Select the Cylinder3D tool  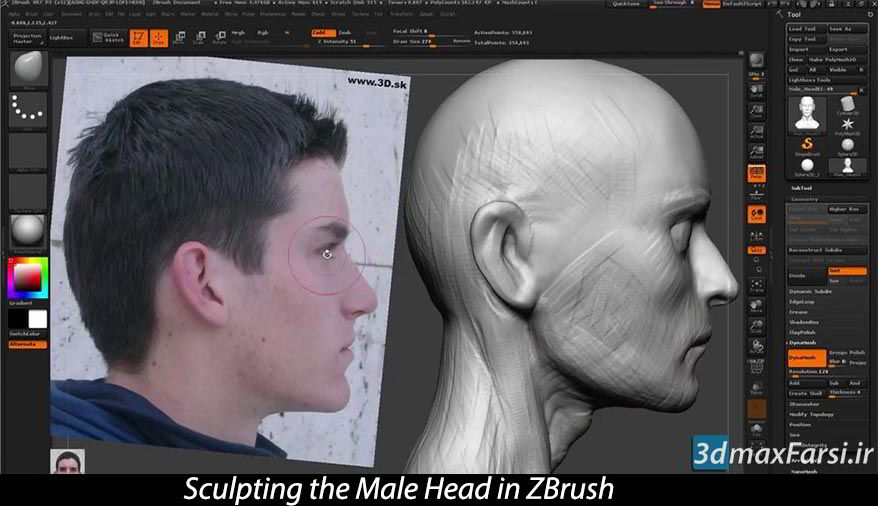point(848,105)
